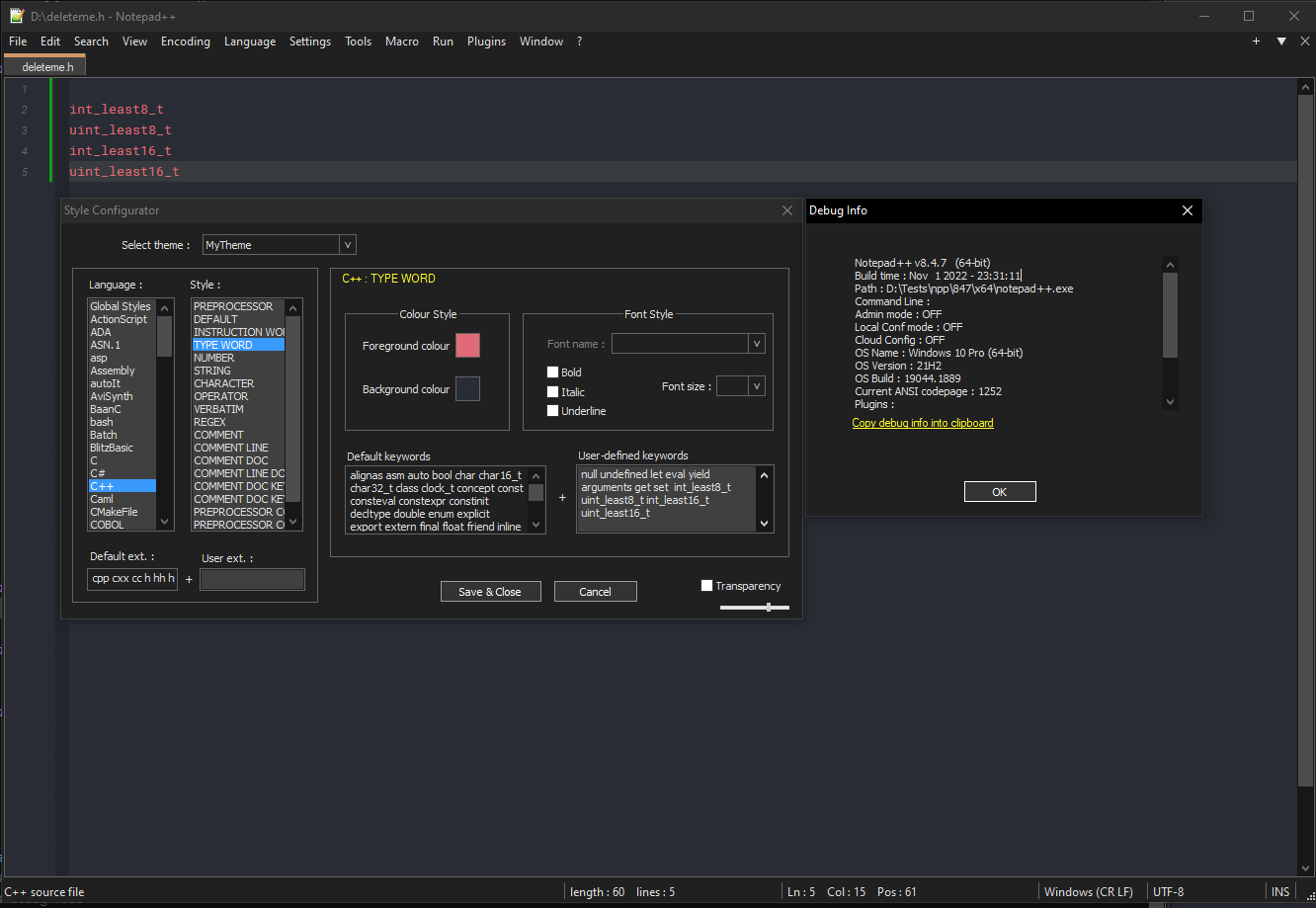
Task: Select the REGEX style
Action: pos(238,422)
